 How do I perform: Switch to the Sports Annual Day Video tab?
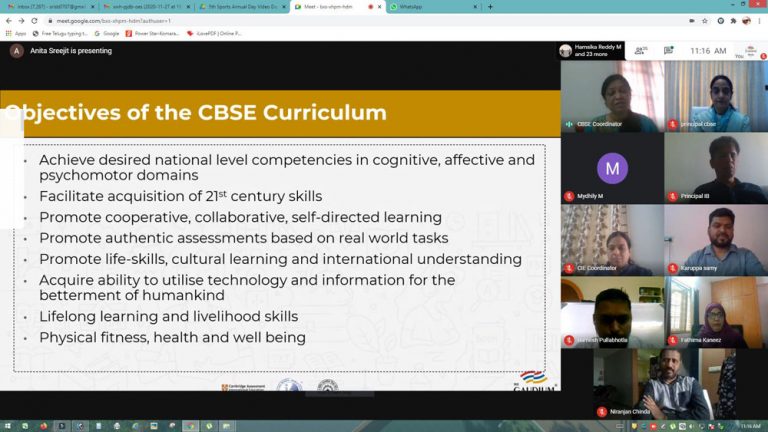(x=242, y=7)
